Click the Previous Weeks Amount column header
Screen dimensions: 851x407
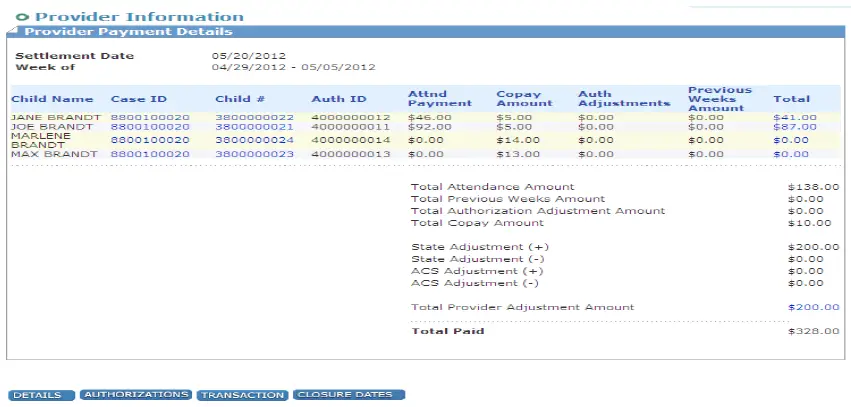720,99
